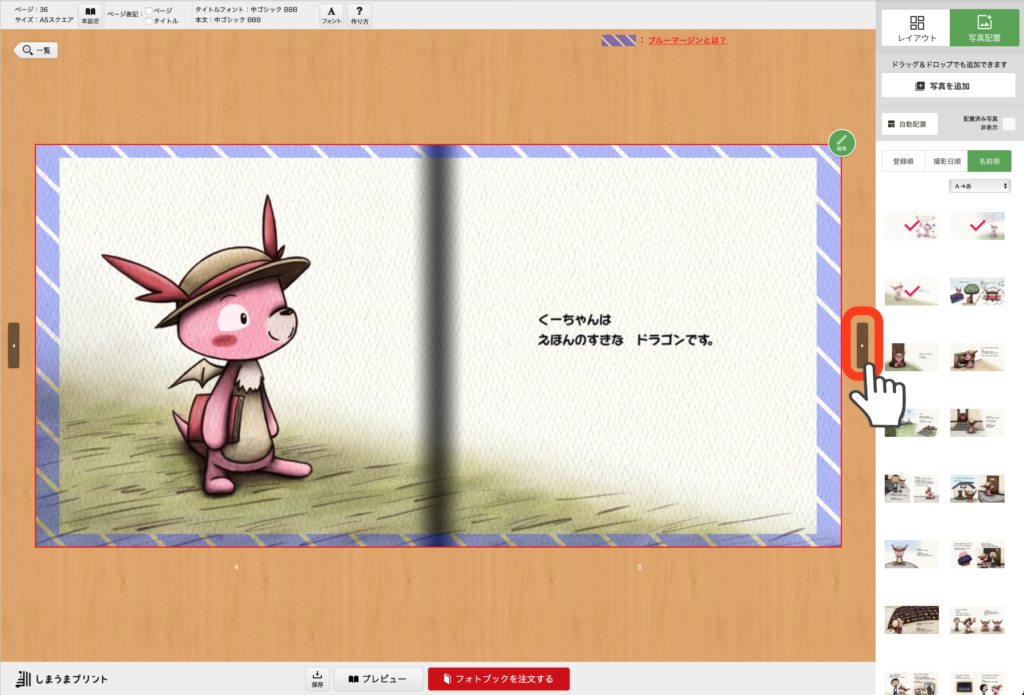Select the first photo thumbnail in panel
The image size is (1024, 695).
[x=911, y=226]
